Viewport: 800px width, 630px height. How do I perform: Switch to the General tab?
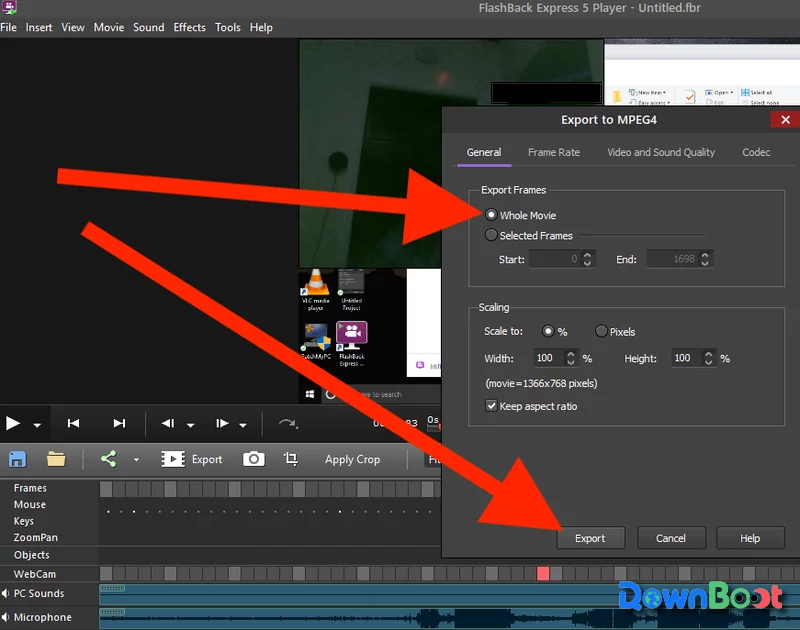click(484, 153)
